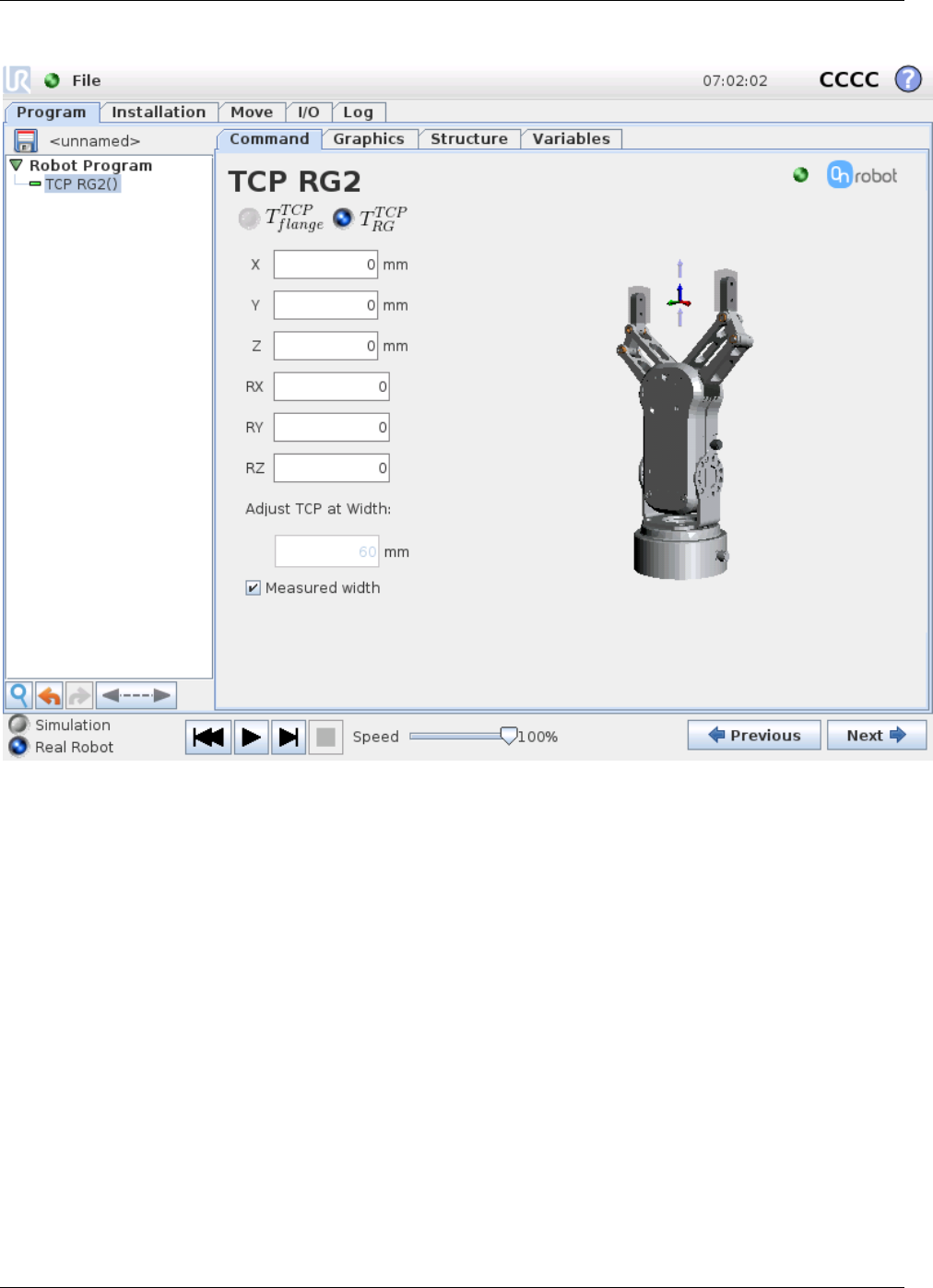This screenshot has width=933, height=1288.
Task: Uncheck the Measured width checkbox
Action: pyautogui.click(x=253, y=587)
